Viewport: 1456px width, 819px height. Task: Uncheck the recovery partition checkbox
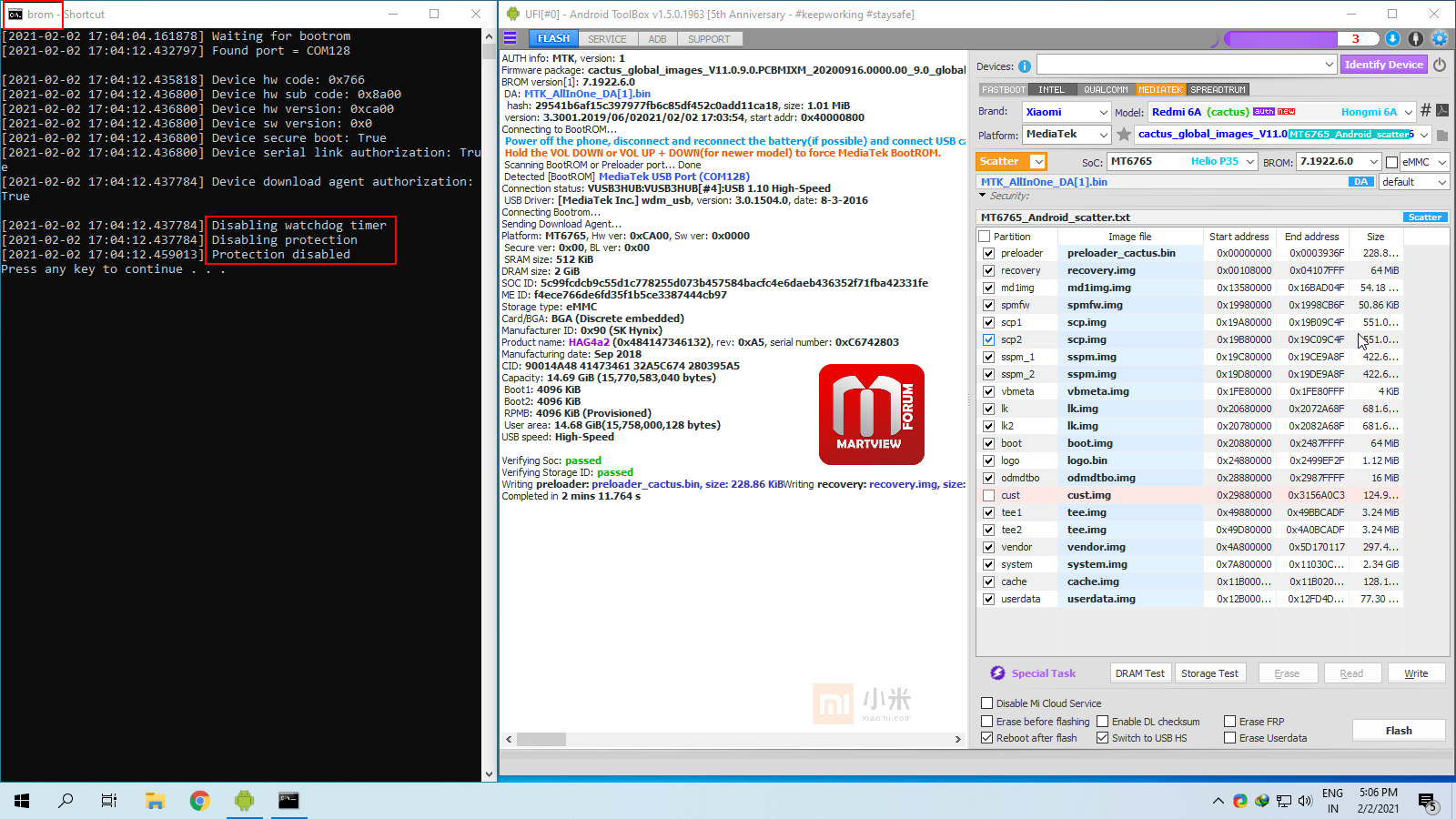(x=988, y=271)
